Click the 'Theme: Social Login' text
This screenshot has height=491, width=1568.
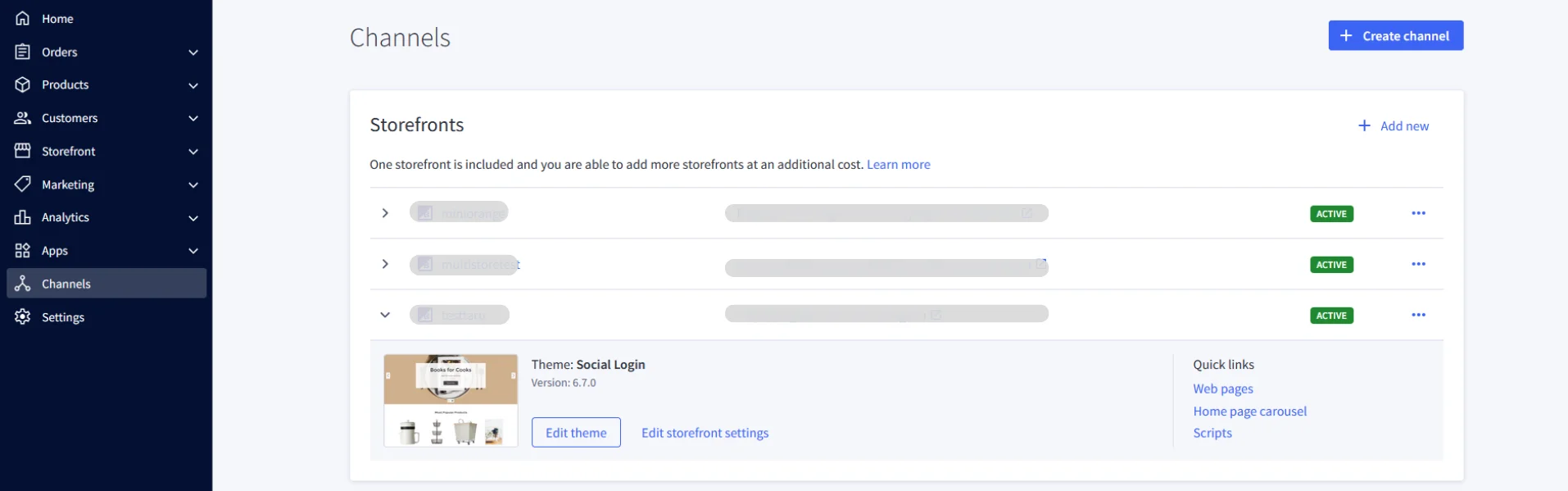(x=588, y=364)
